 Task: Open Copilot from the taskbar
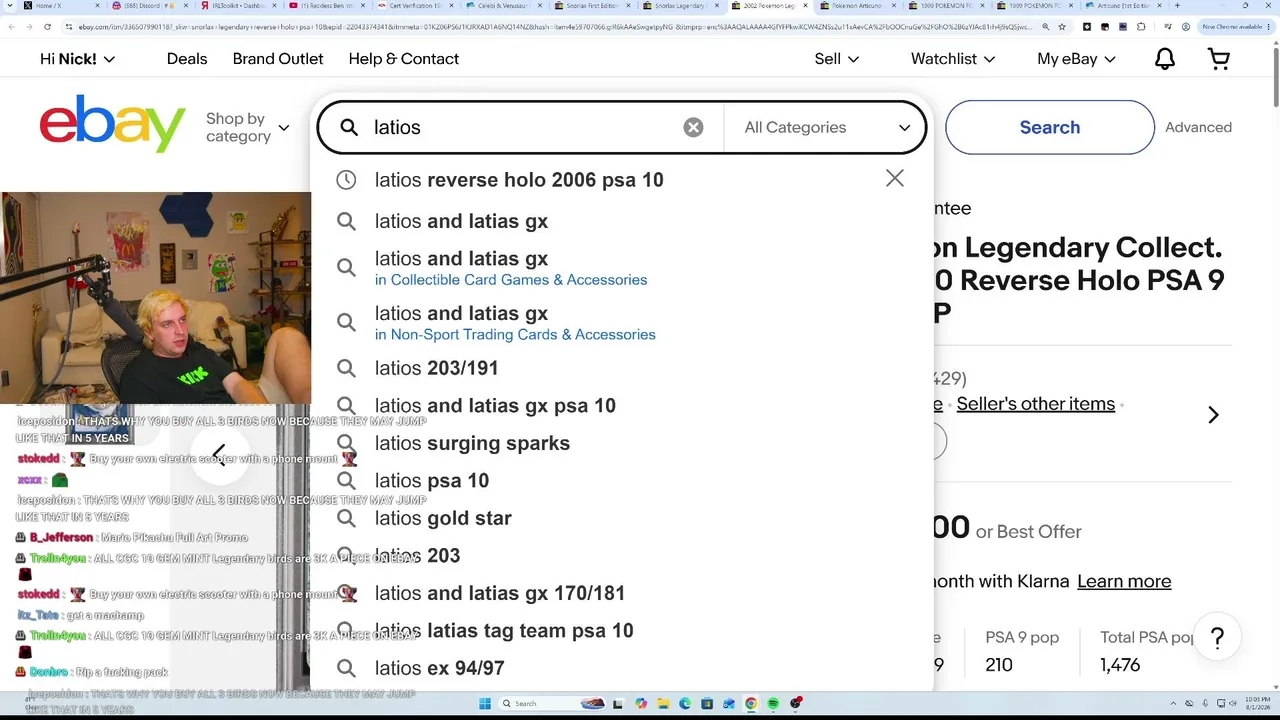coord(641,703)
